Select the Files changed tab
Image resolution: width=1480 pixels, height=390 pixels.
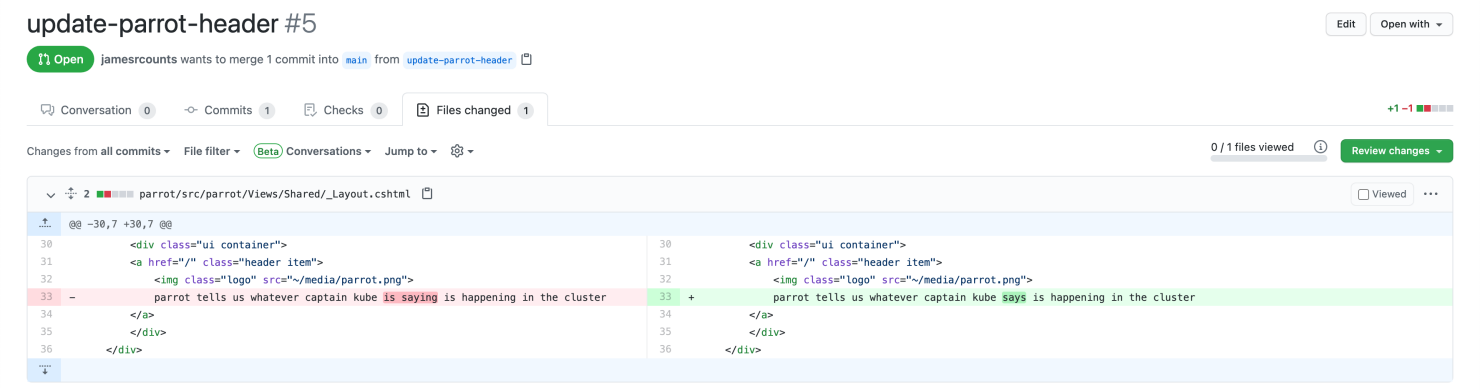point(475,110)
